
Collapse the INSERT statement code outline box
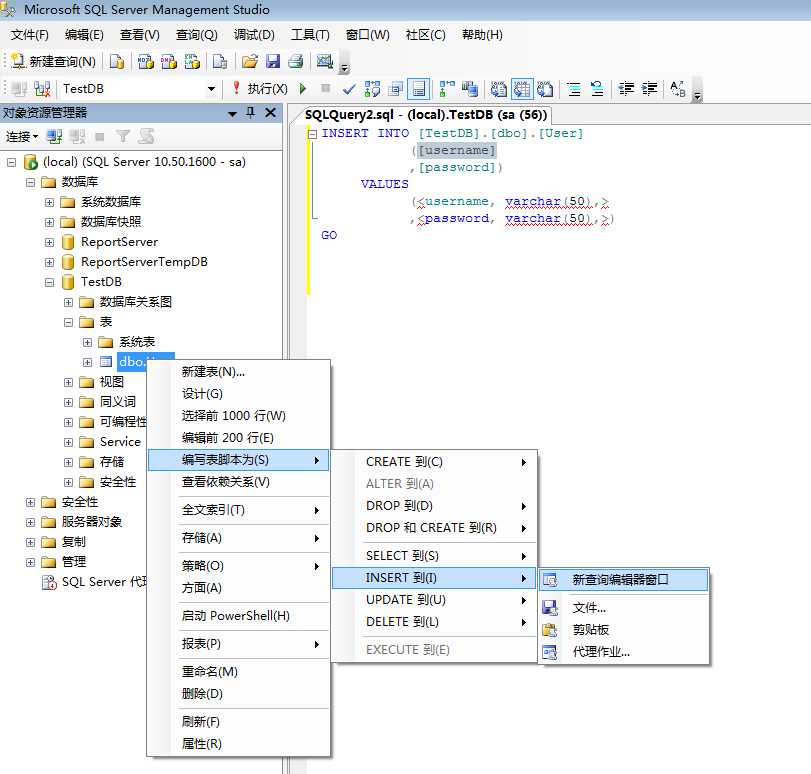312,134
